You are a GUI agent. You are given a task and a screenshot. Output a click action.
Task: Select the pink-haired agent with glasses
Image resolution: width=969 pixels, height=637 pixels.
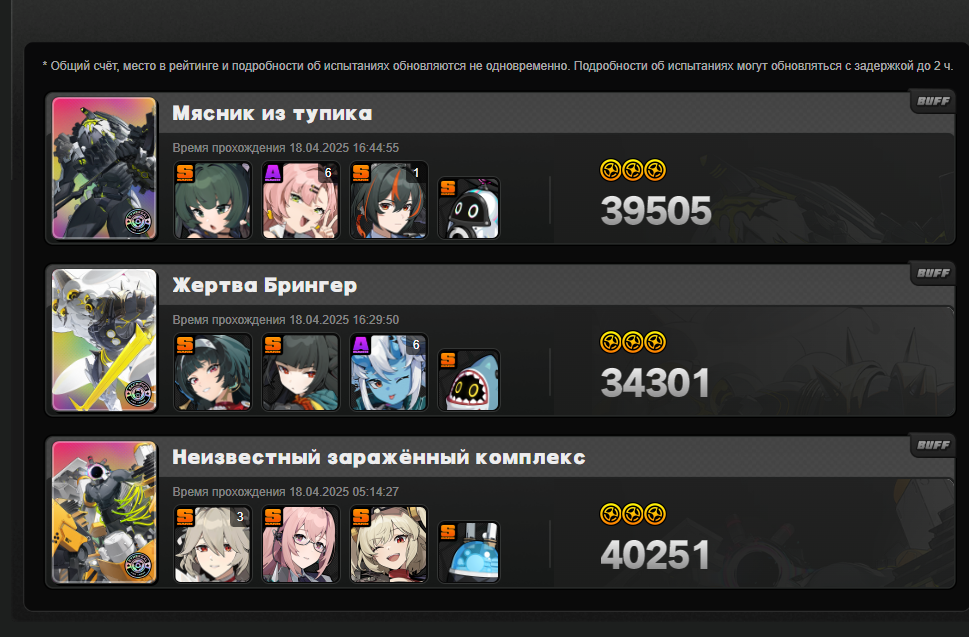point(300,544)
